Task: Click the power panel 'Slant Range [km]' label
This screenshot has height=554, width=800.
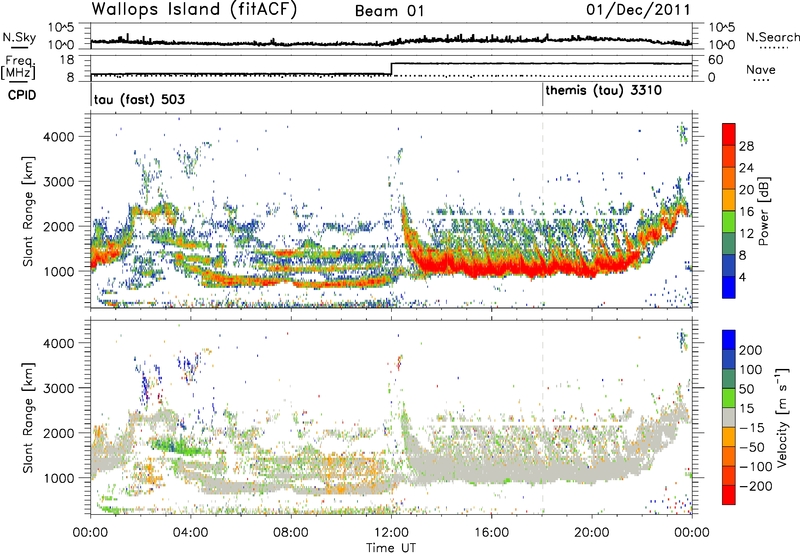Action: (28, 211)
